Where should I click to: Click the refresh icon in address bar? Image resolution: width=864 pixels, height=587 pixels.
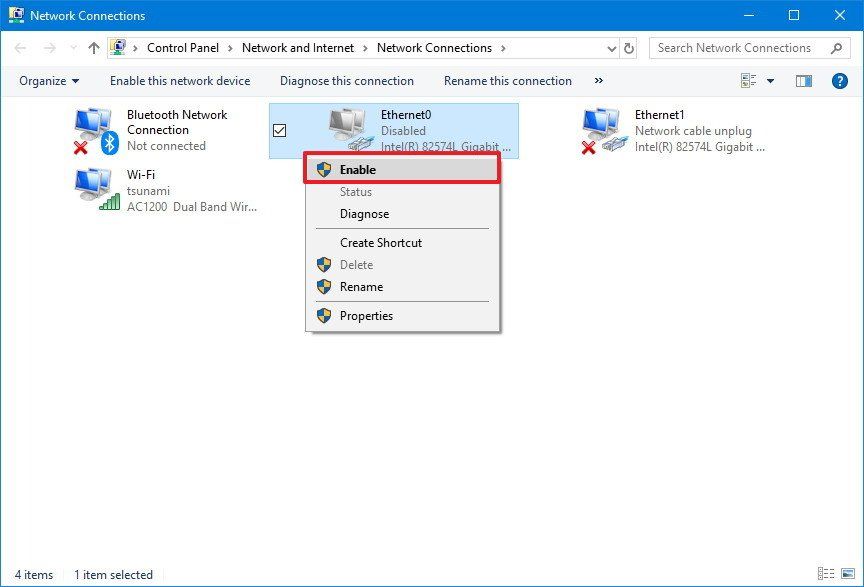click(627, 47)
